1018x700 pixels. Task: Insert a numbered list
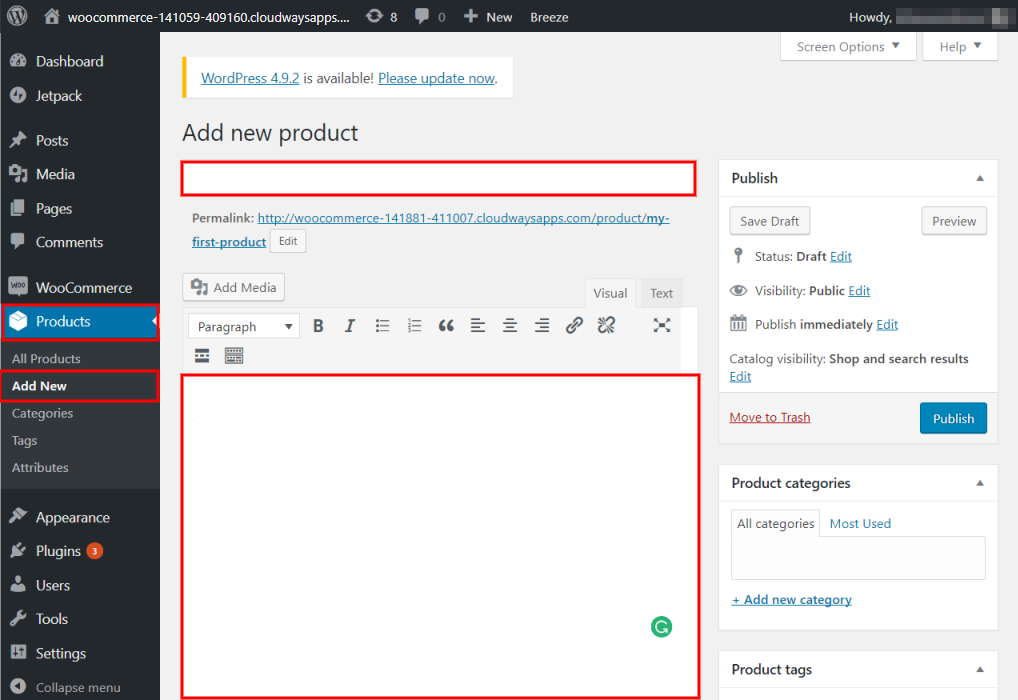pyautogui.click(x=414, y=326)
